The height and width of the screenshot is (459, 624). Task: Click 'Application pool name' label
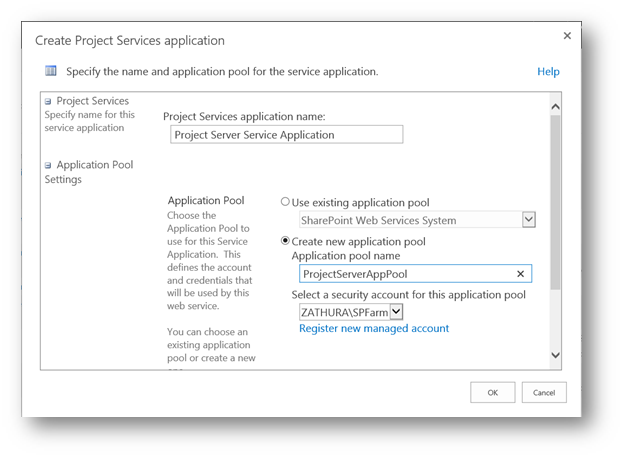(x=346, y=256)
